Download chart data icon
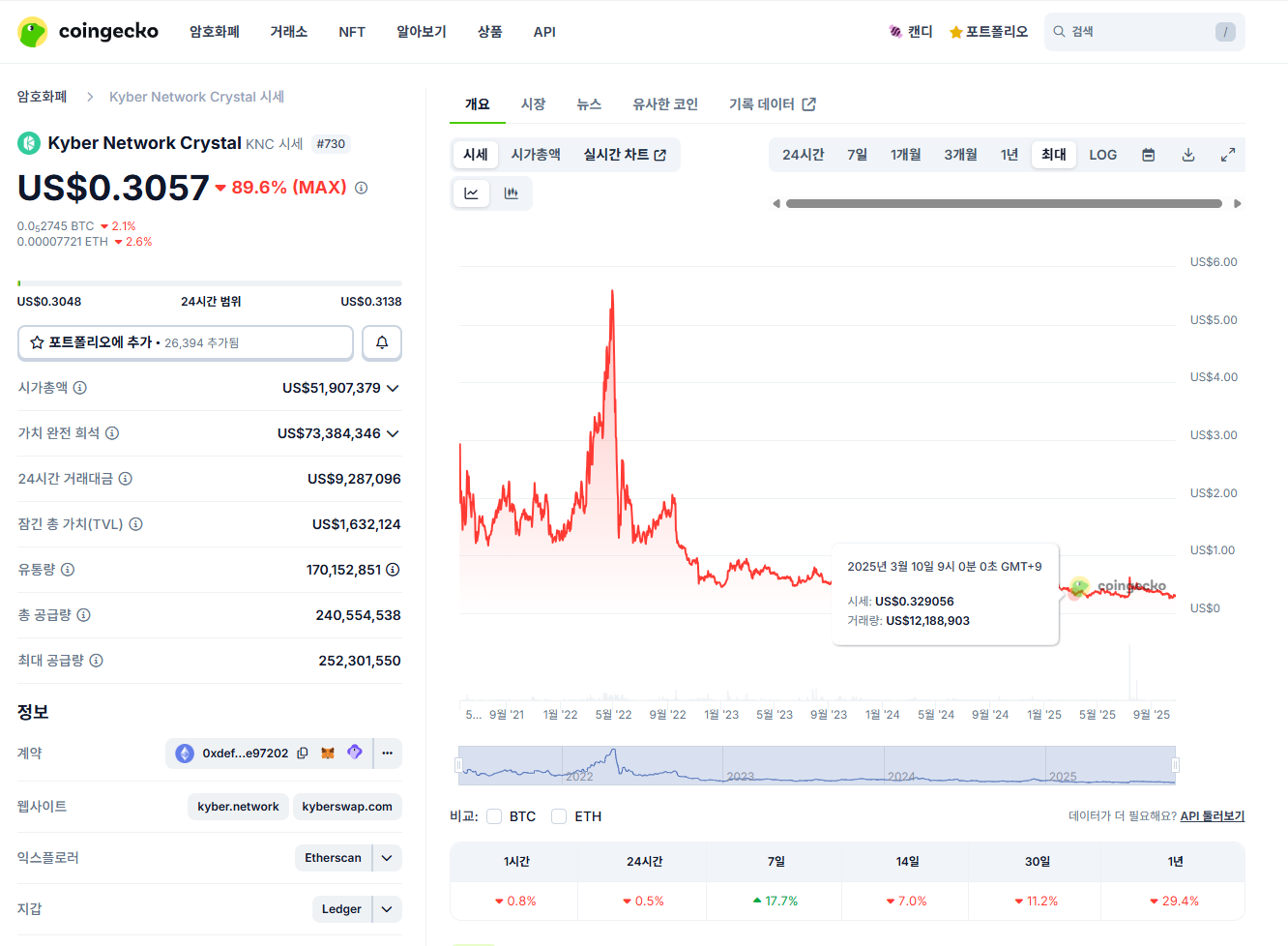This screenshot has width=1288, height=946. click(1188, 155)
